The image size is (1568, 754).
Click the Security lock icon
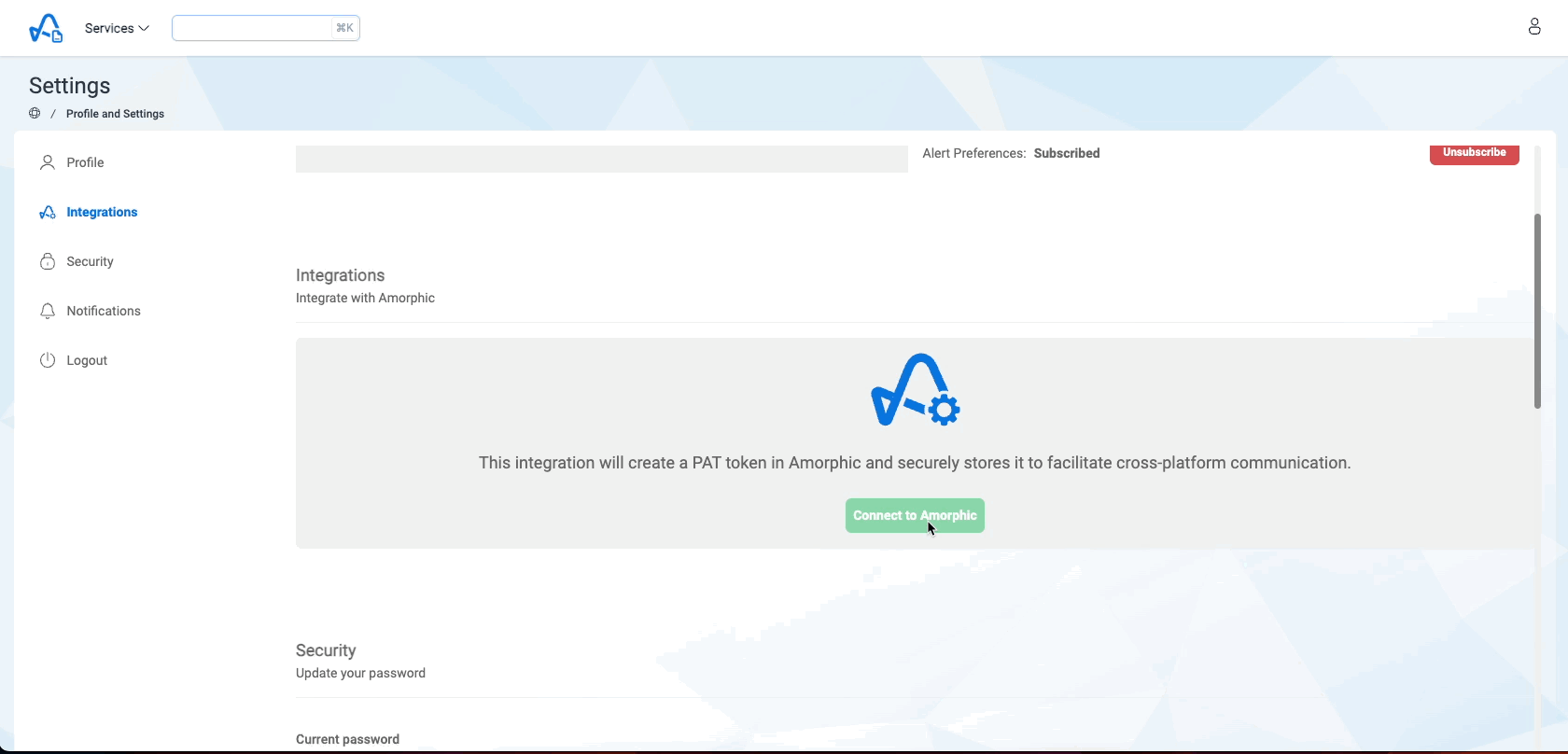[48, 261]
